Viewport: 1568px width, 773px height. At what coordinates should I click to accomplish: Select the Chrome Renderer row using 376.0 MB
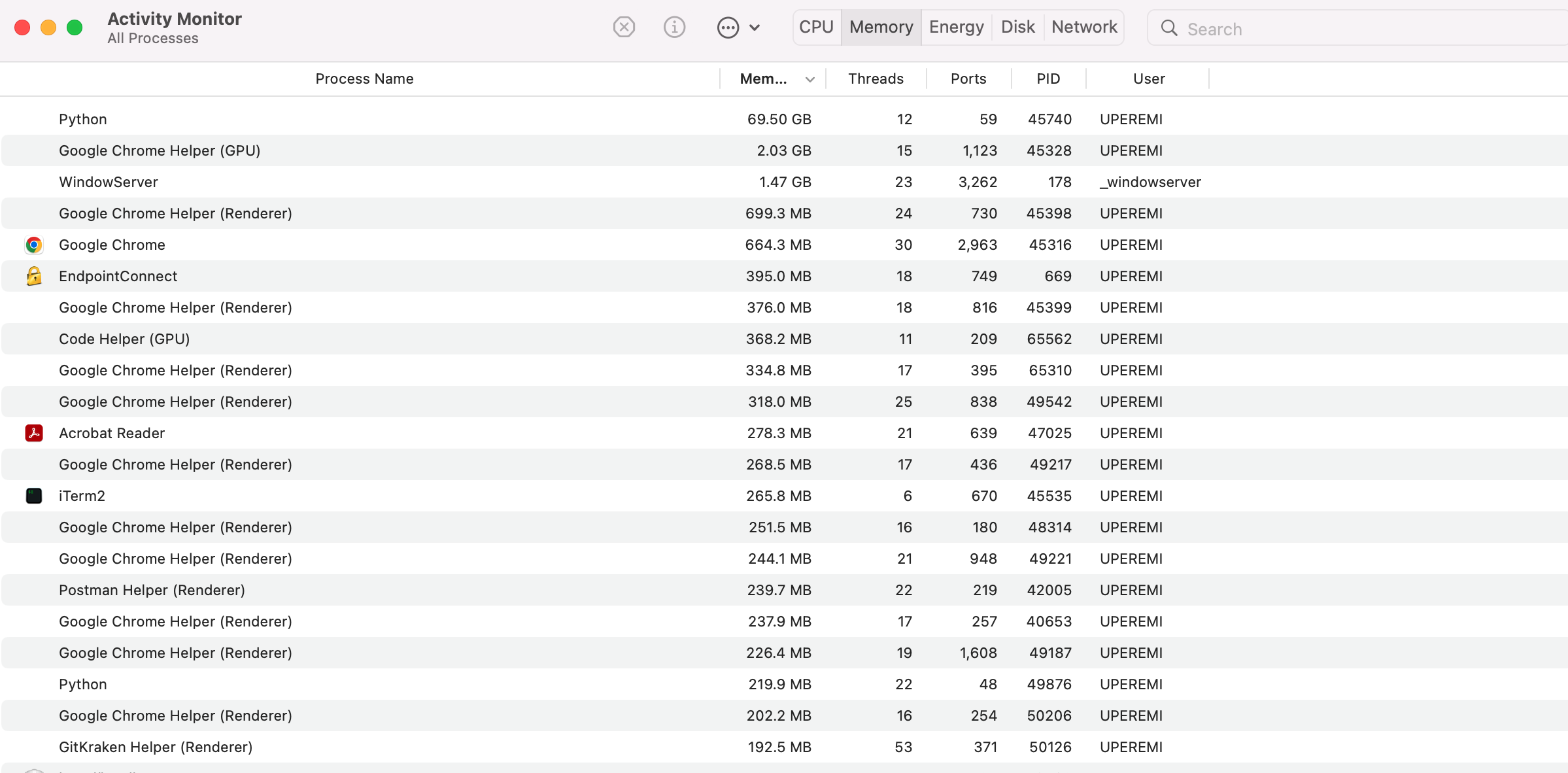click(x=784, y=308)
